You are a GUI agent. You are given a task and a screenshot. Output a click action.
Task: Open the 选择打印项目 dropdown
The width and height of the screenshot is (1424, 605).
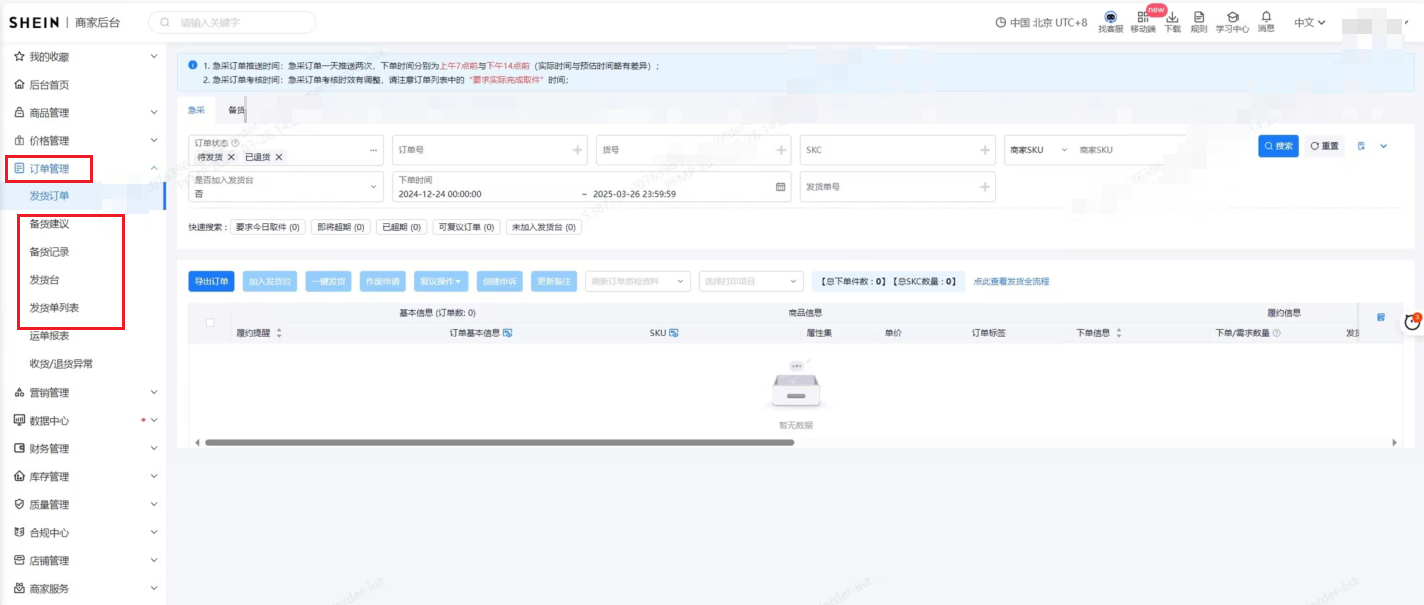pos(751,282)
